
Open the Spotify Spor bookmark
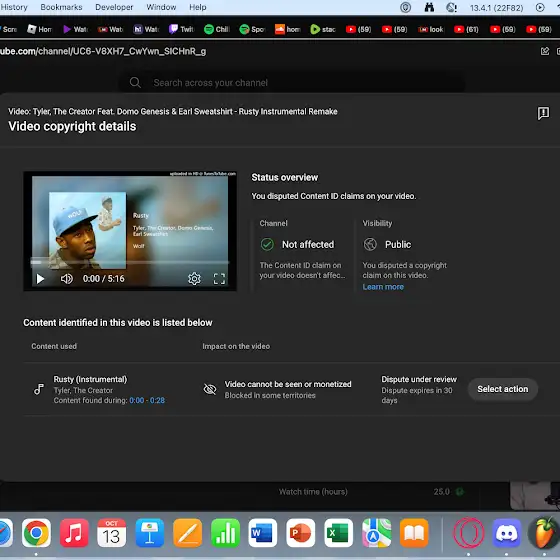coord(252,29)
